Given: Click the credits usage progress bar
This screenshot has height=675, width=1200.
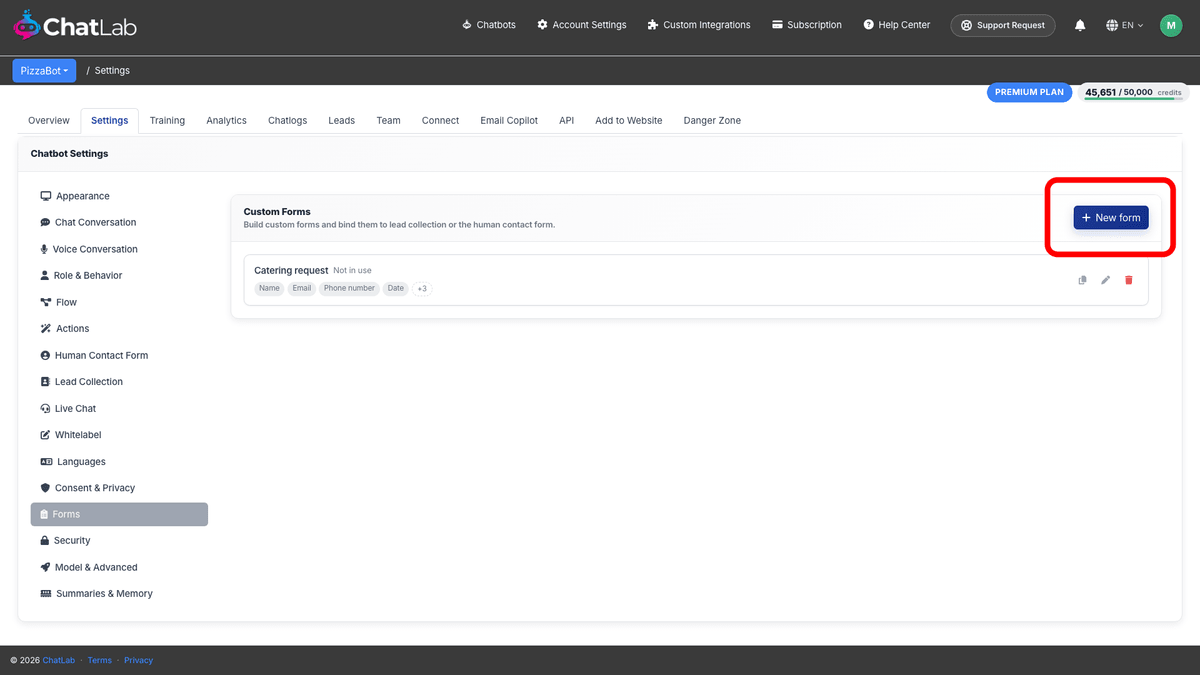Looking at the screenshot, I should tap(1132, 99).
